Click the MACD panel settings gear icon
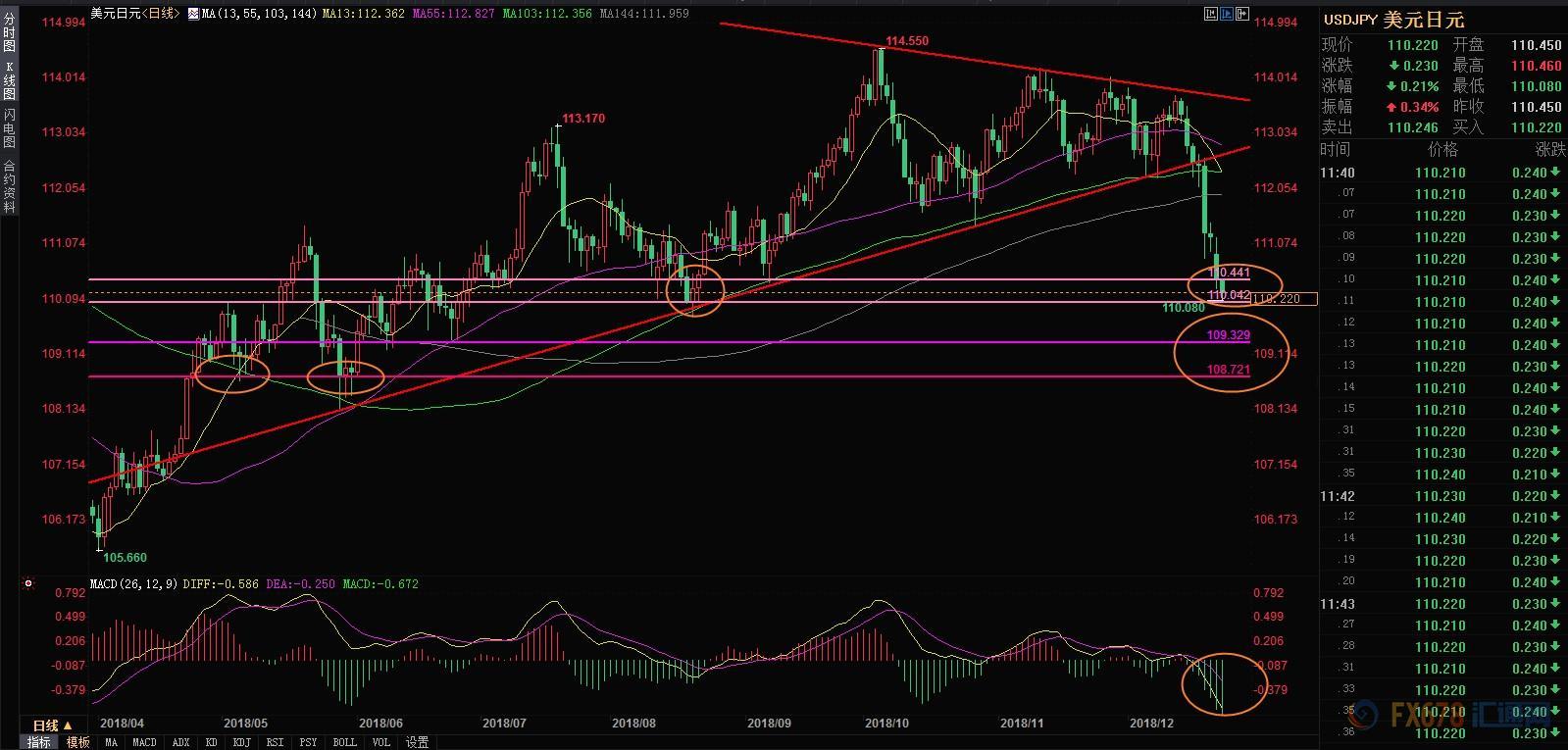Screen dimensions: 1568x750 tap(27, 583)
